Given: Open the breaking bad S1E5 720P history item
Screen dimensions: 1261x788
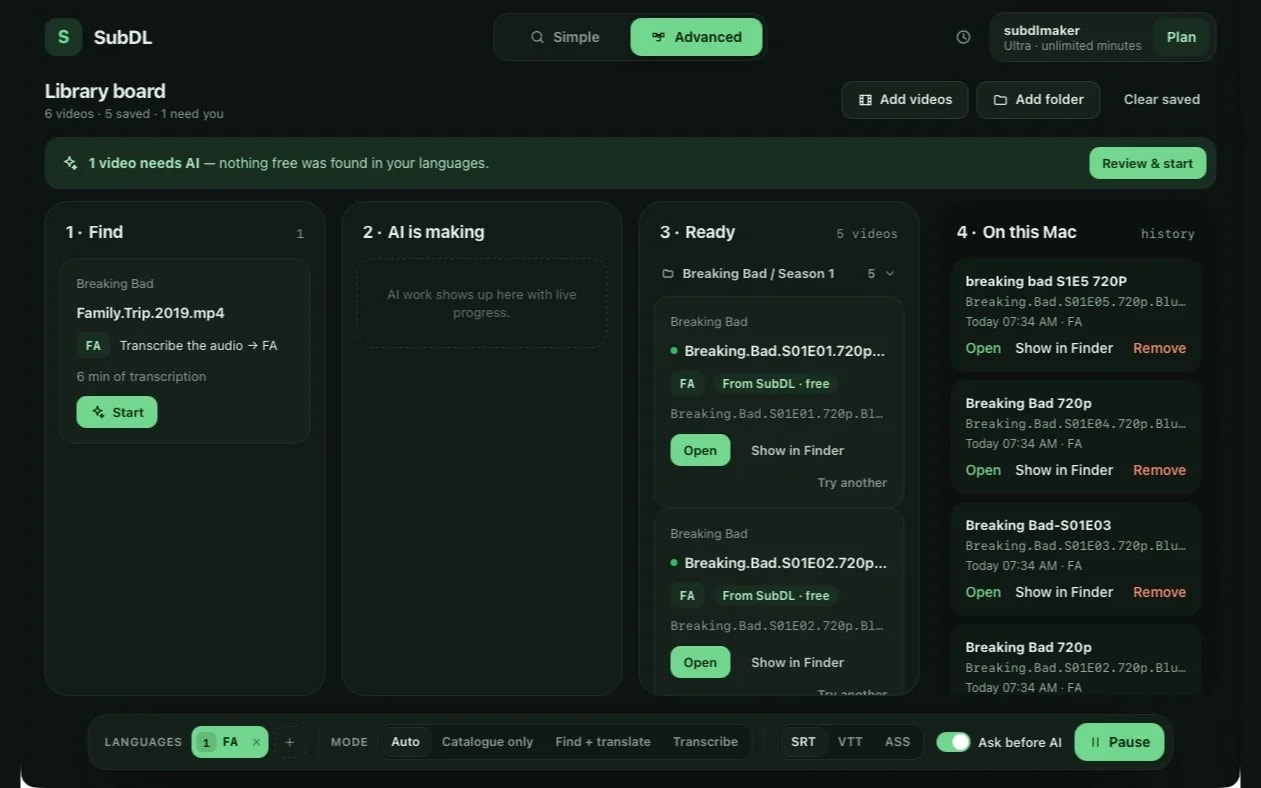Looking at the screenshot, I should [x=983, y=348].
